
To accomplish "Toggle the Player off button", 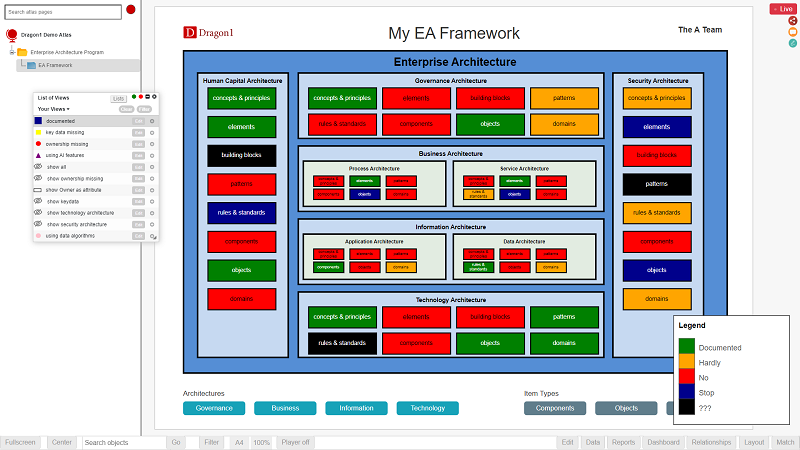I will [295, 442].
